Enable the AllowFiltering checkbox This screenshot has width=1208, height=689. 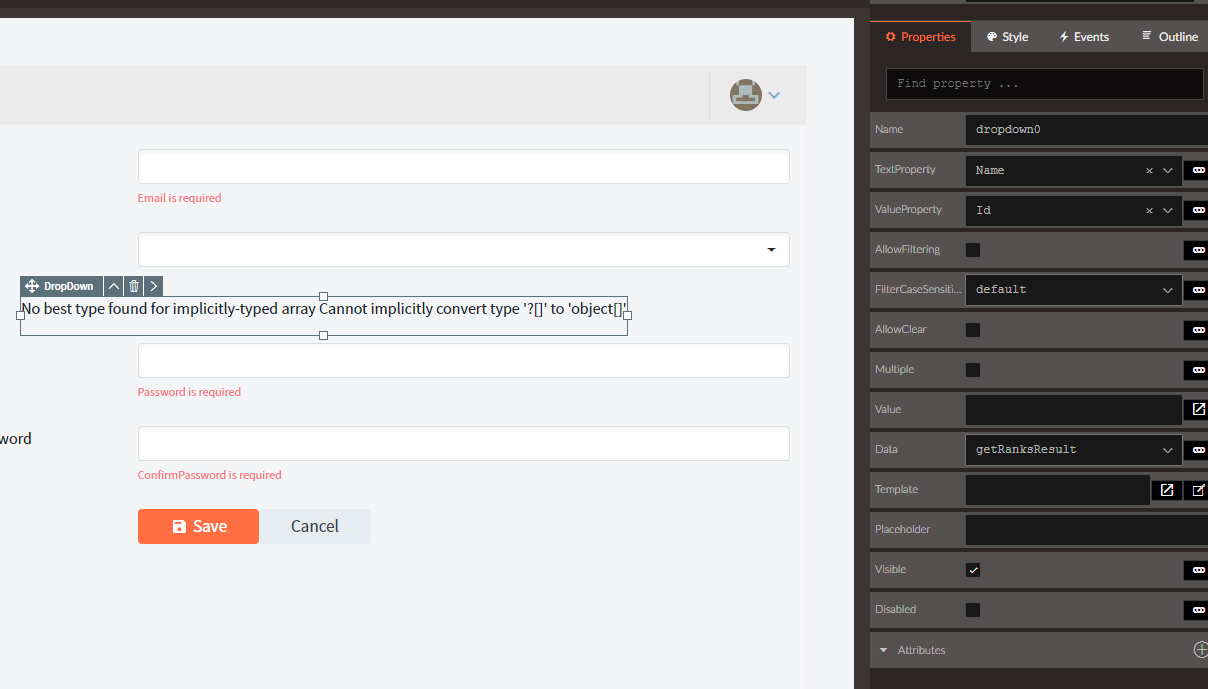(x=973, y=249)
